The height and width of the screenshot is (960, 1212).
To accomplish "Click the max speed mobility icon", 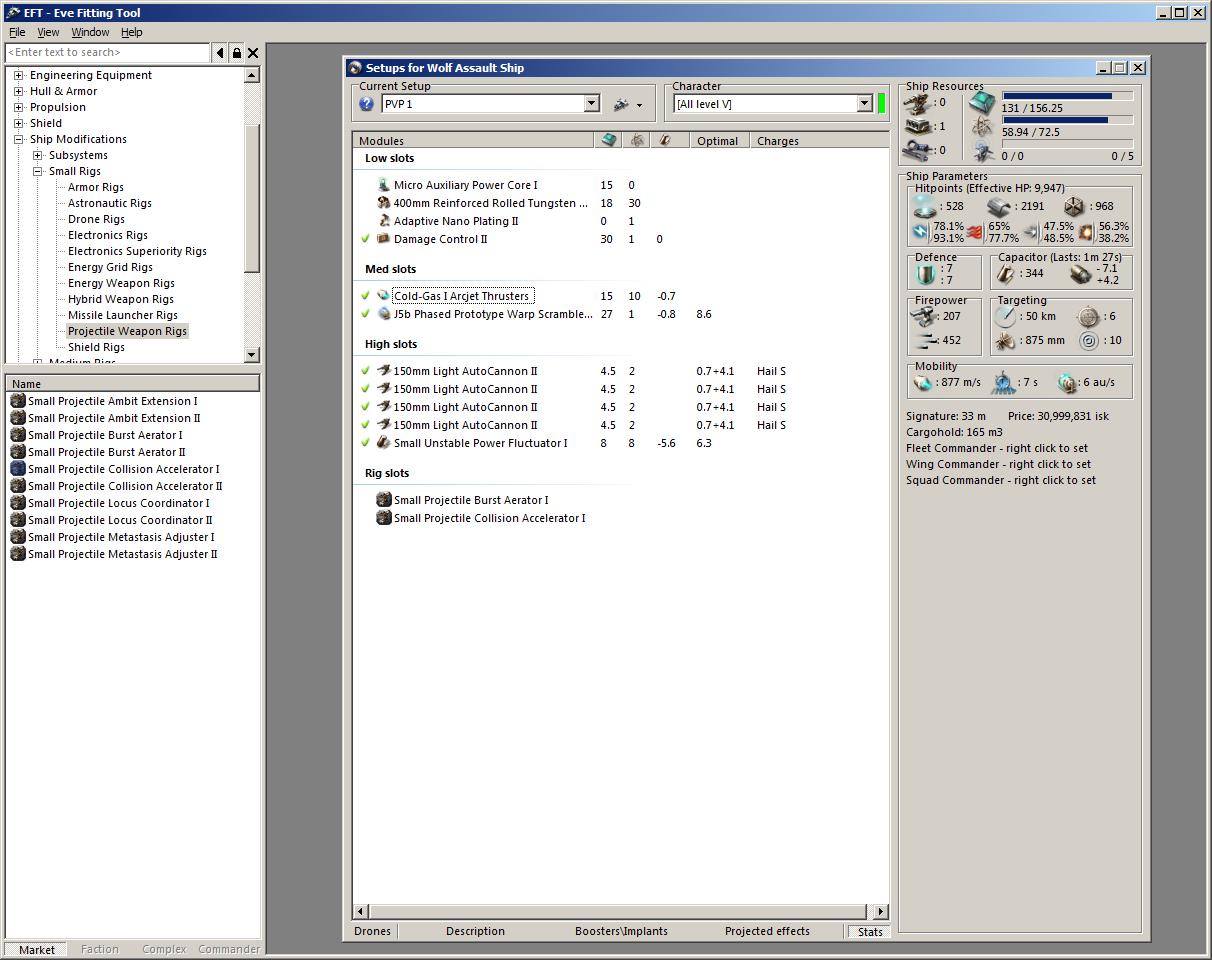I will (924, 382).
